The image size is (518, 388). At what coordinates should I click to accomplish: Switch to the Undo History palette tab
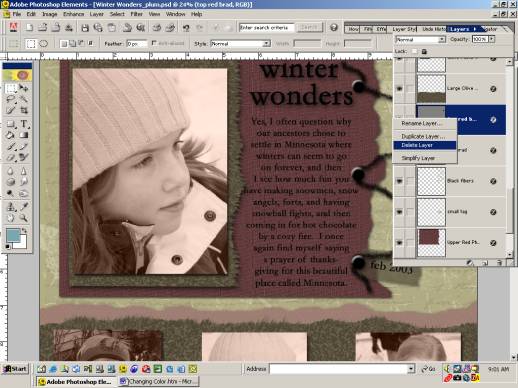433,29
